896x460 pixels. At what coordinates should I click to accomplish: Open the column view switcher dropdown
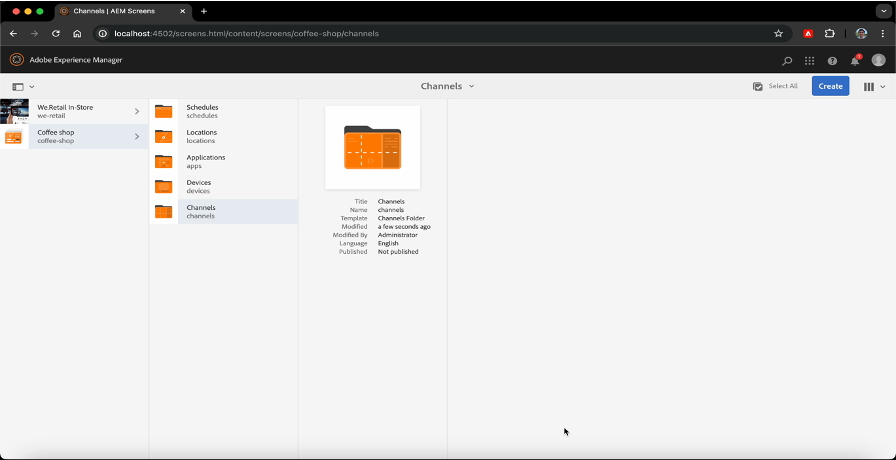(x=873, y=87)
